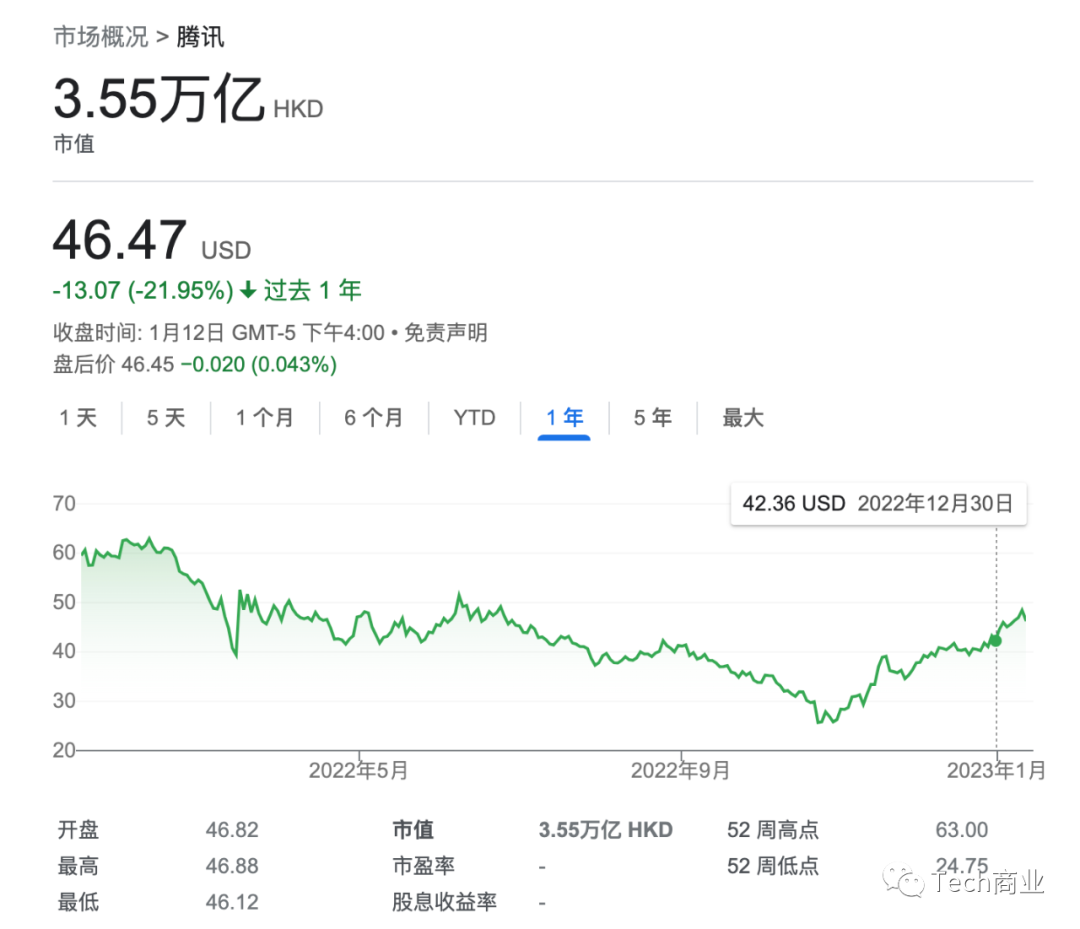The height and width of the screenshot is (929, 1080).
Task: Click the 52 周低点 label
Action: [773, 866]
